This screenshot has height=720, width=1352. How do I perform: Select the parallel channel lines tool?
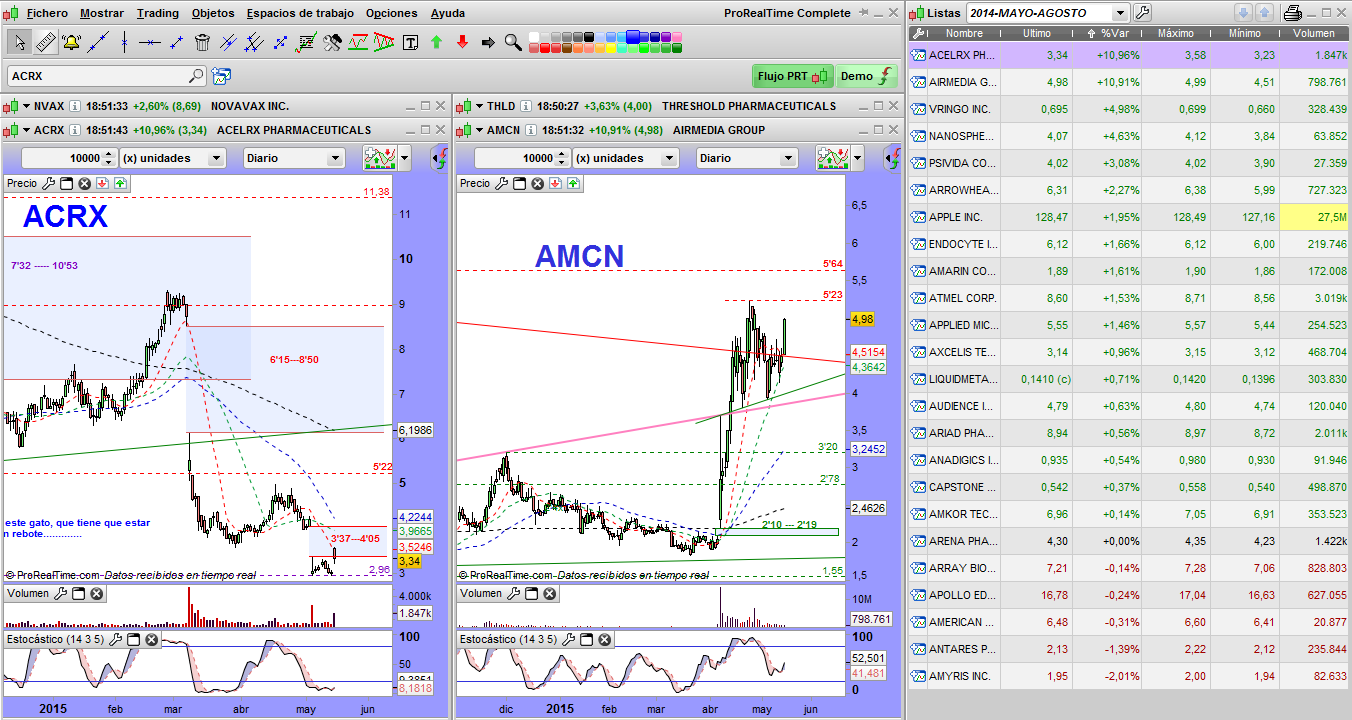coord(228,42)
